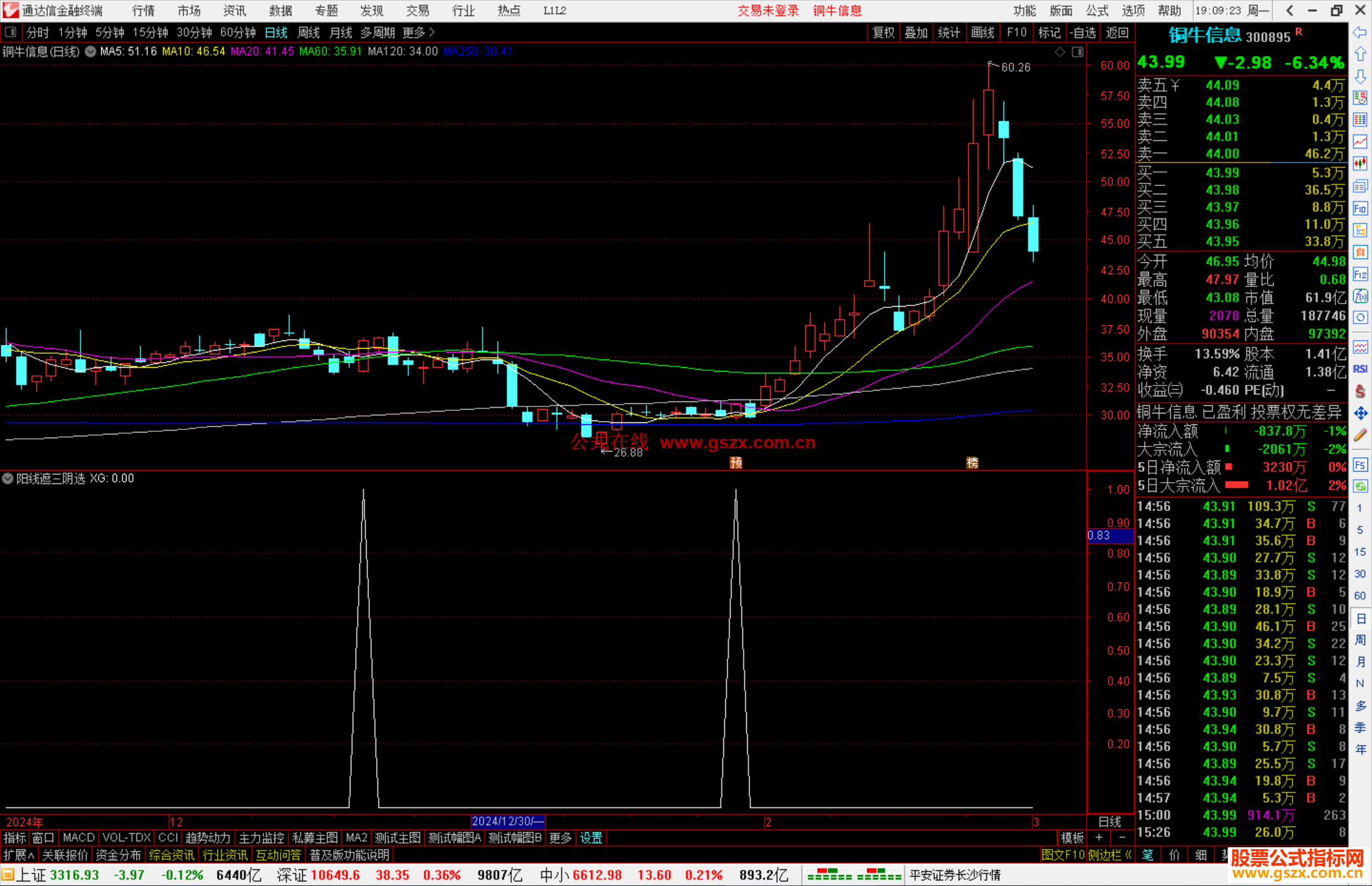
Task: Switch to 月 monthly period in sidebar
Action: [x=1360, y=661]
